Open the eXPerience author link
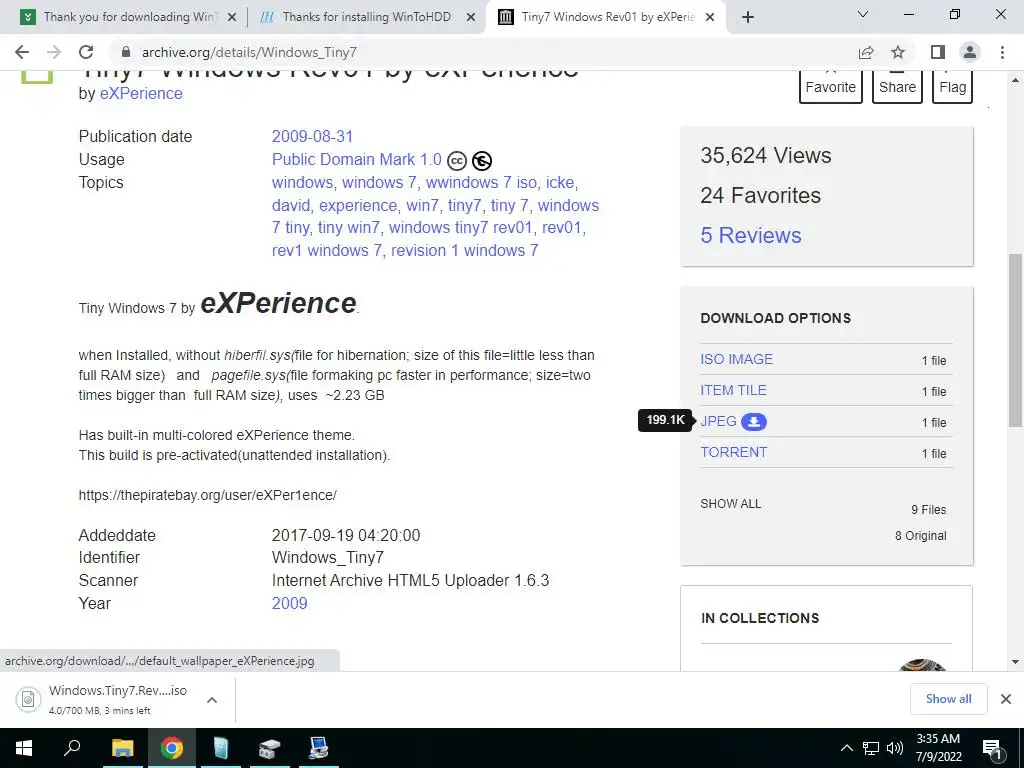This screenshot has height=768, width=1024. click(141, 93)
